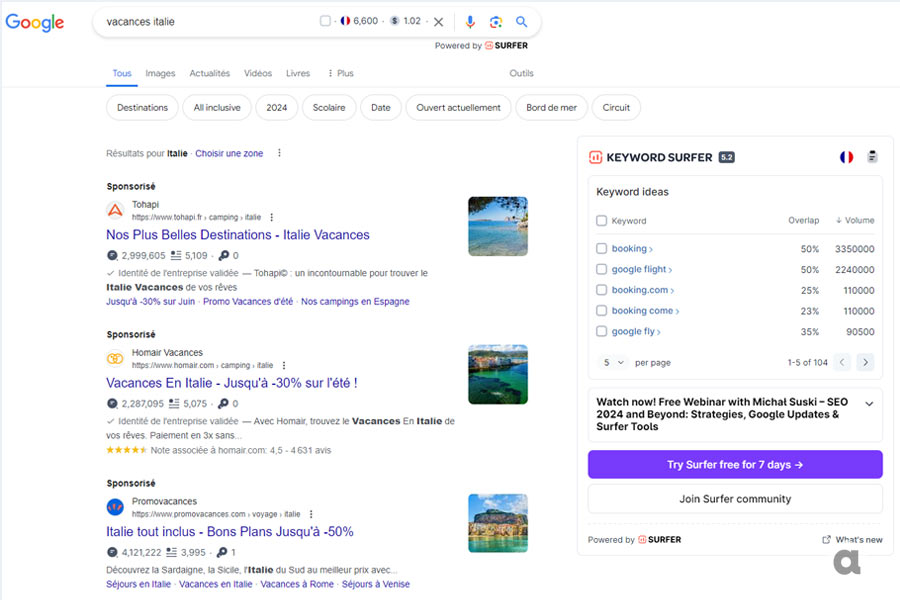Screen dimensions: 900x600
Task: Click Join Surfer community button
Action: (735, 499)
